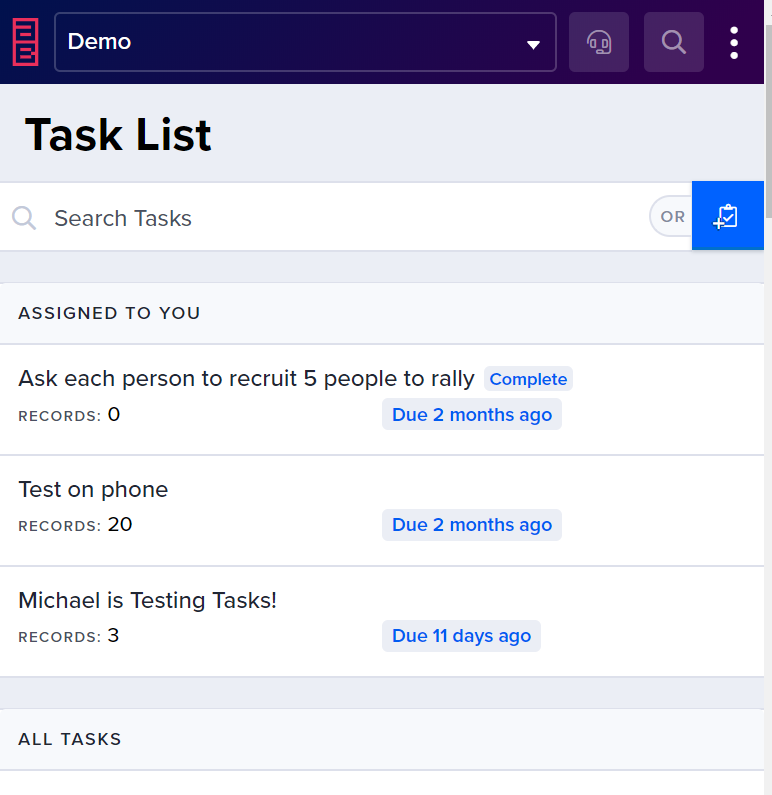Screen dimensions: 772x795
Task: Open the global search magnifier button
Action: pyautogui.click(x=674, y=42)
